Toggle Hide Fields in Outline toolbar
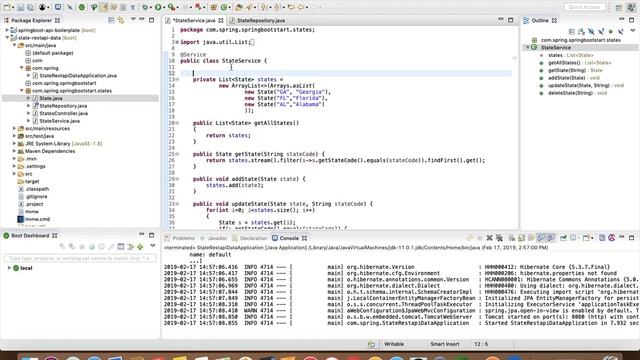This screenshot has height=360, width=640. click(591, 31)
